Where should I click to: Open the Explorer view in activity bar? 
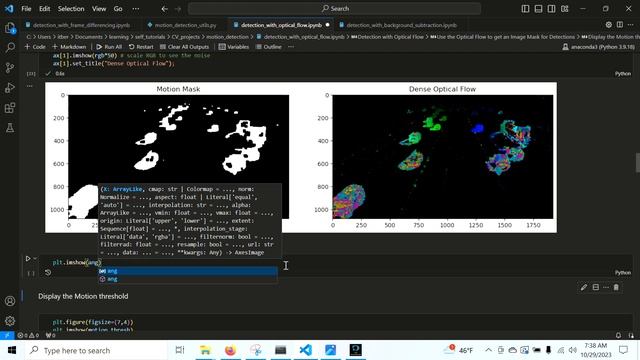click(10, 28)
